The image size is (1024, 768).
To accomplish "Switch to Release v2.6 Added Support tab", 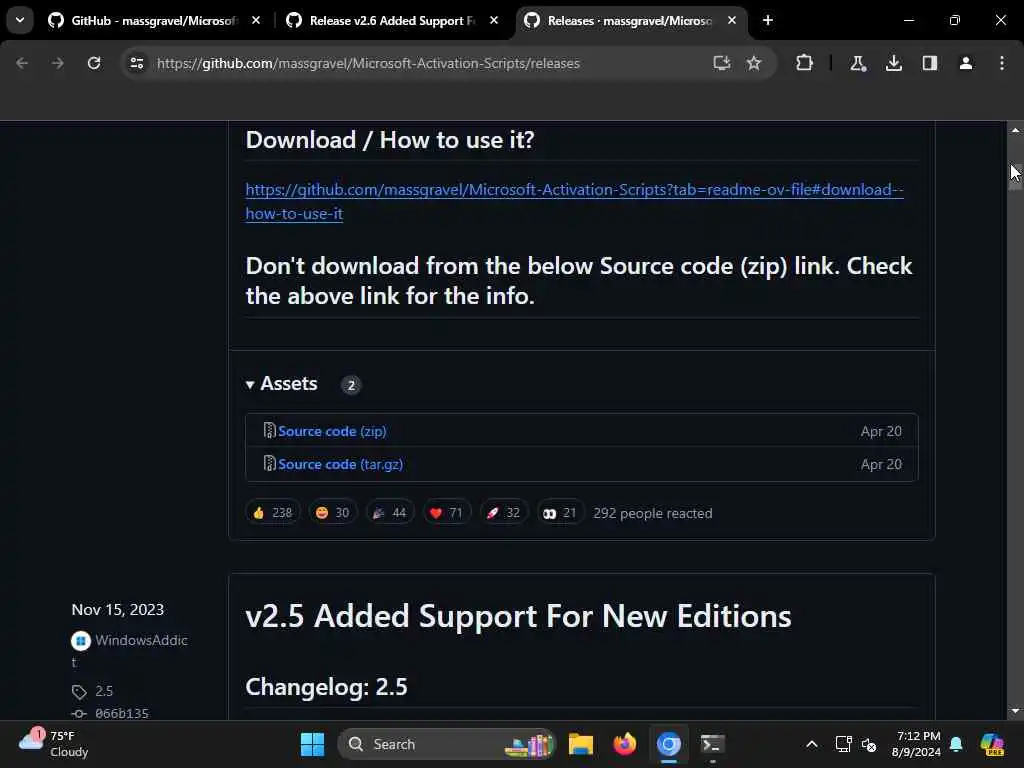I will (392, 21).
